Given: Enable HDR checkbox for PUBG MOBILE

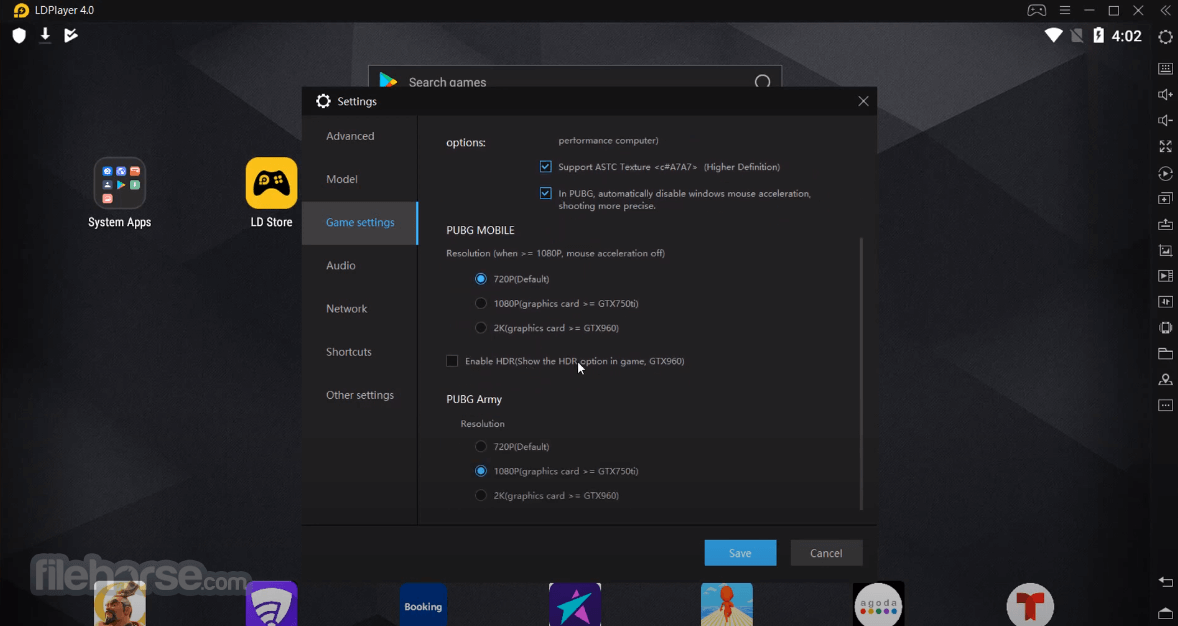Looking at the screenshot, I should [452, 361].
